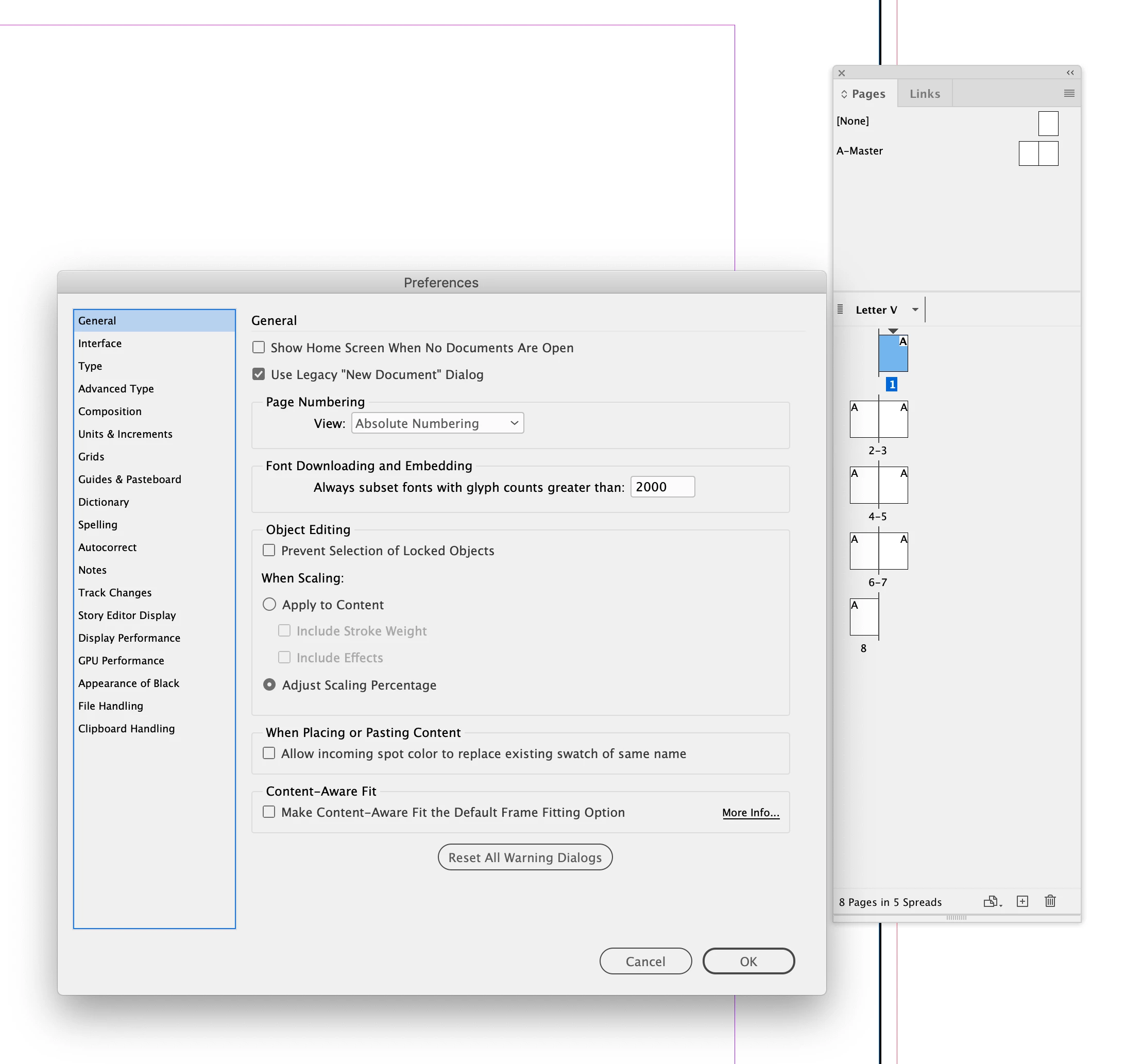
Task: Click the Pages panel menu icon
Action: click(1069, 94)
